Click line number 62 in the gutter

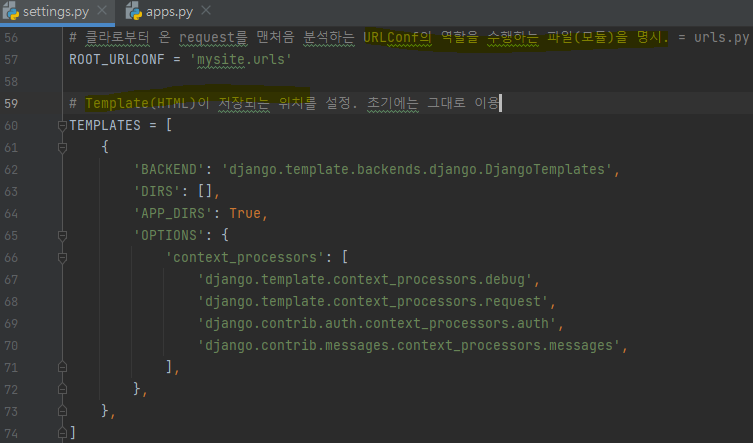[11, 170]
